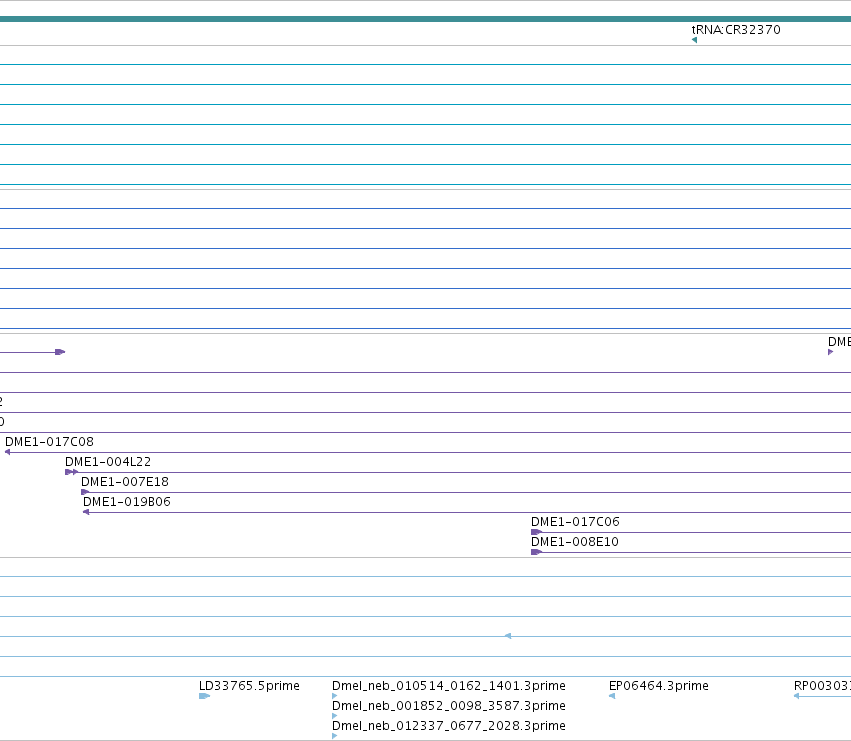Select the small purple arrow under DME label
The height and width of the screenshot is (741, 851).
point(830,352)
